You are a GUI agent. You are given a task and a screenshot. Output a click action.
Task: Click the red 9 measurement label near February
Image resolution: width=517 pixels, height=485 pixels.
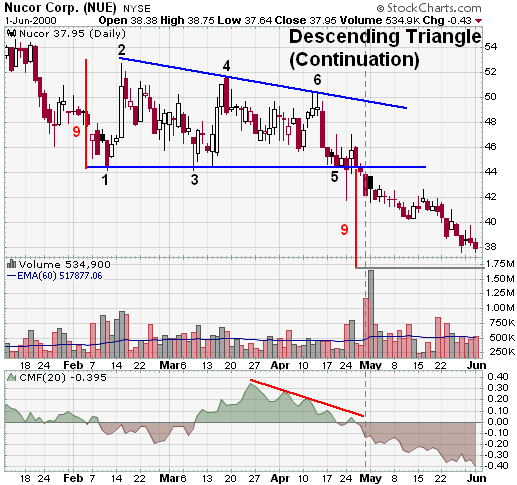click(77, 132)
